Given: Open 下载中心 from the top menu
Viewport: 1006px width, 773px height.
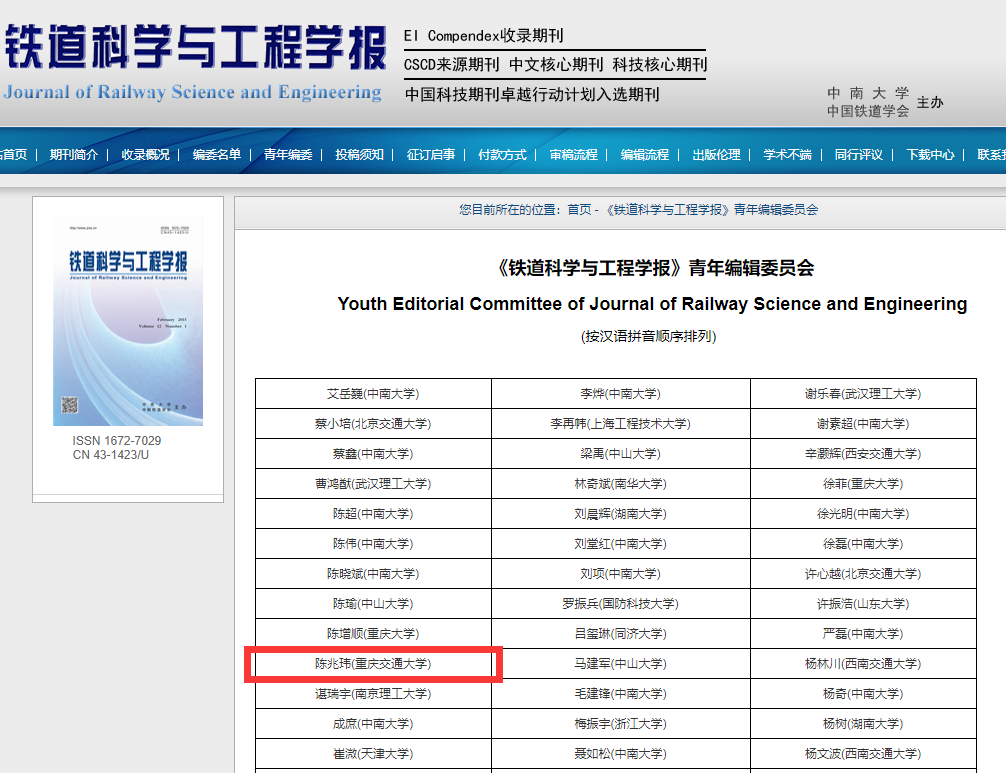Looking at the screenshot, I should tap(930, 155).
